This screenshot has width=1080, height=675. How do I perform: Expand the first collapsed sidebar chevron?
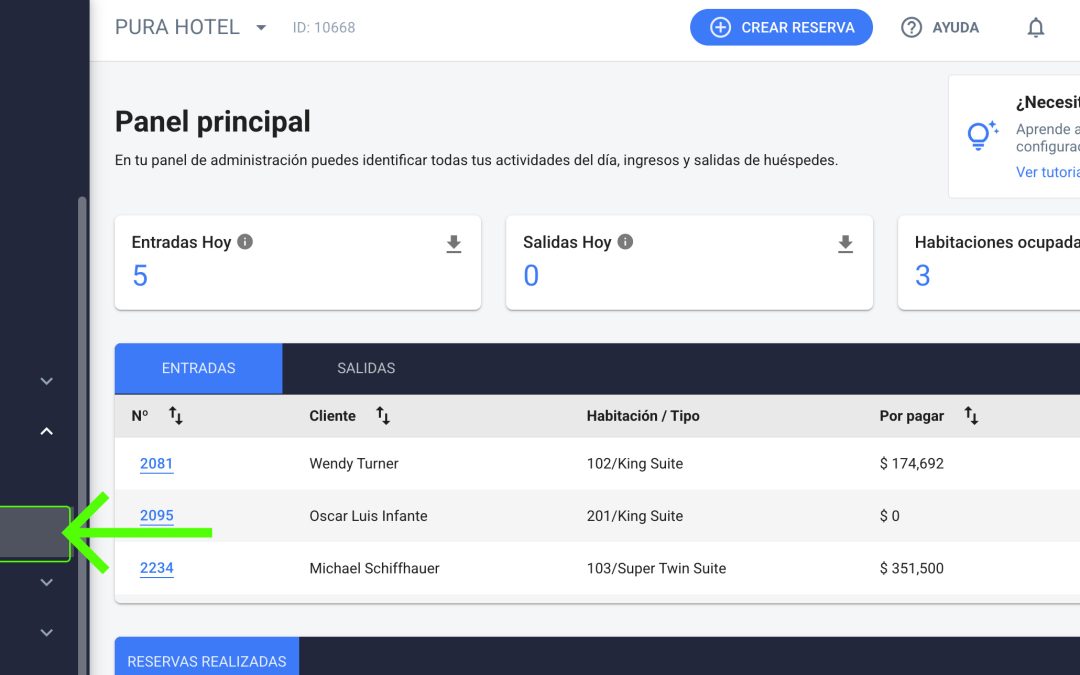(46, 381)
